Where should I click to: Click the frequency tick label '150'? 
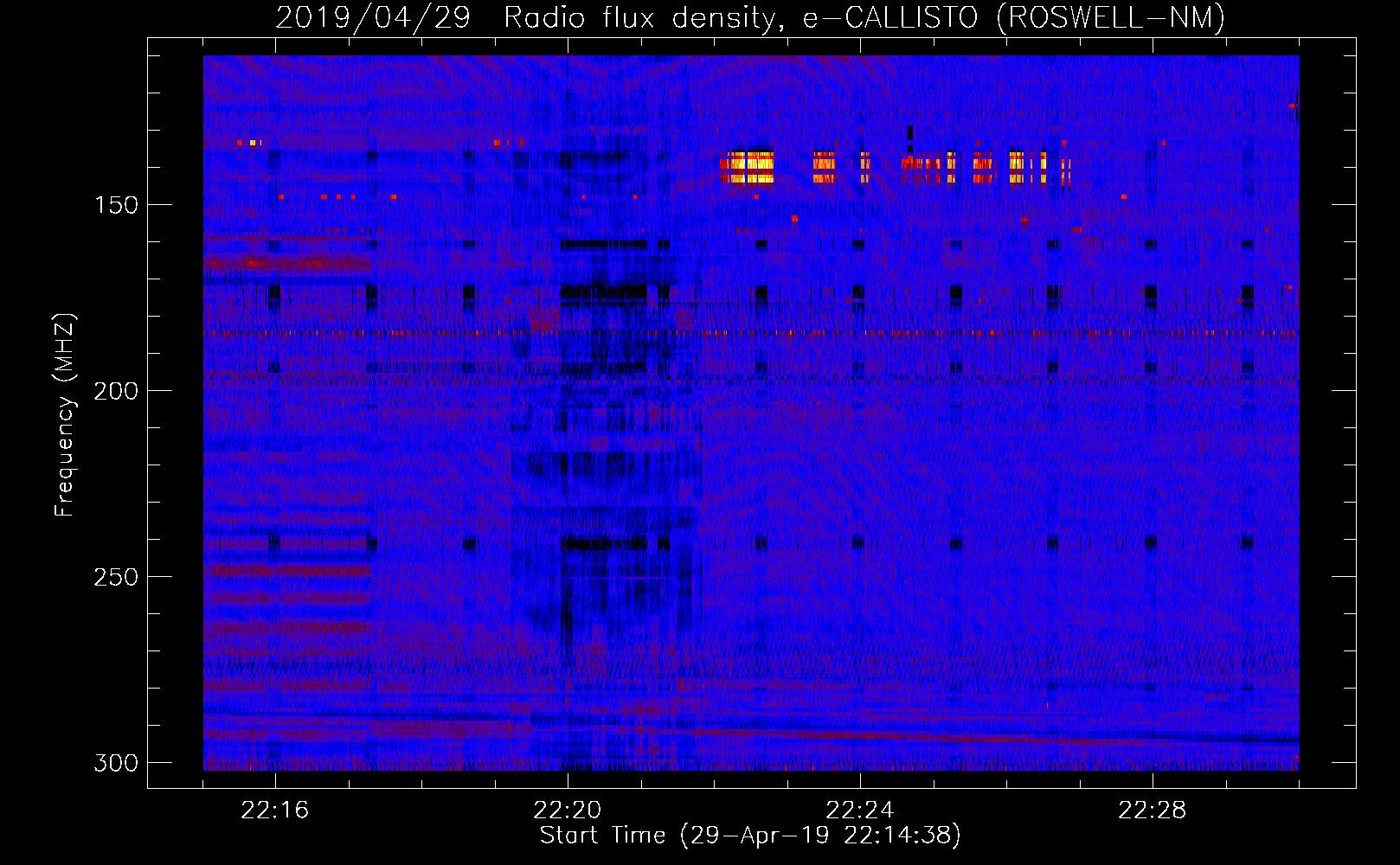coord(116,205)
